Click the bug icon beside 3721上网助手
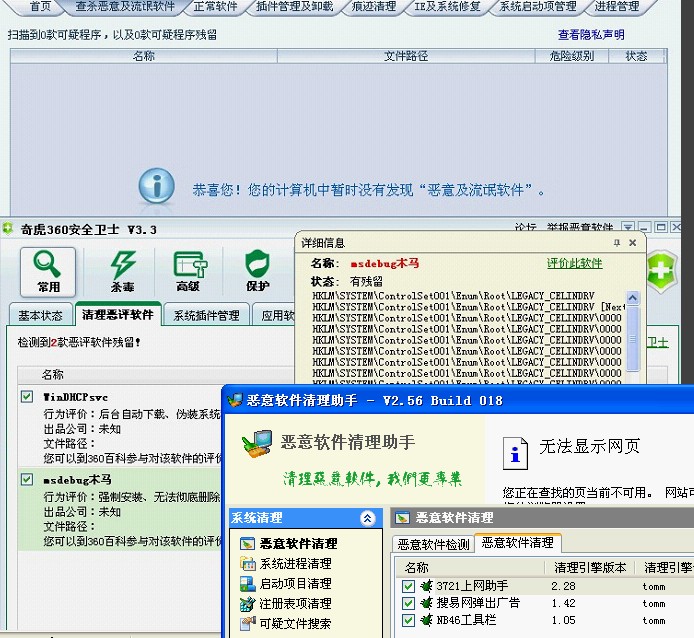The height and width of the screenshot is (638, 694). tap(426, 586)
